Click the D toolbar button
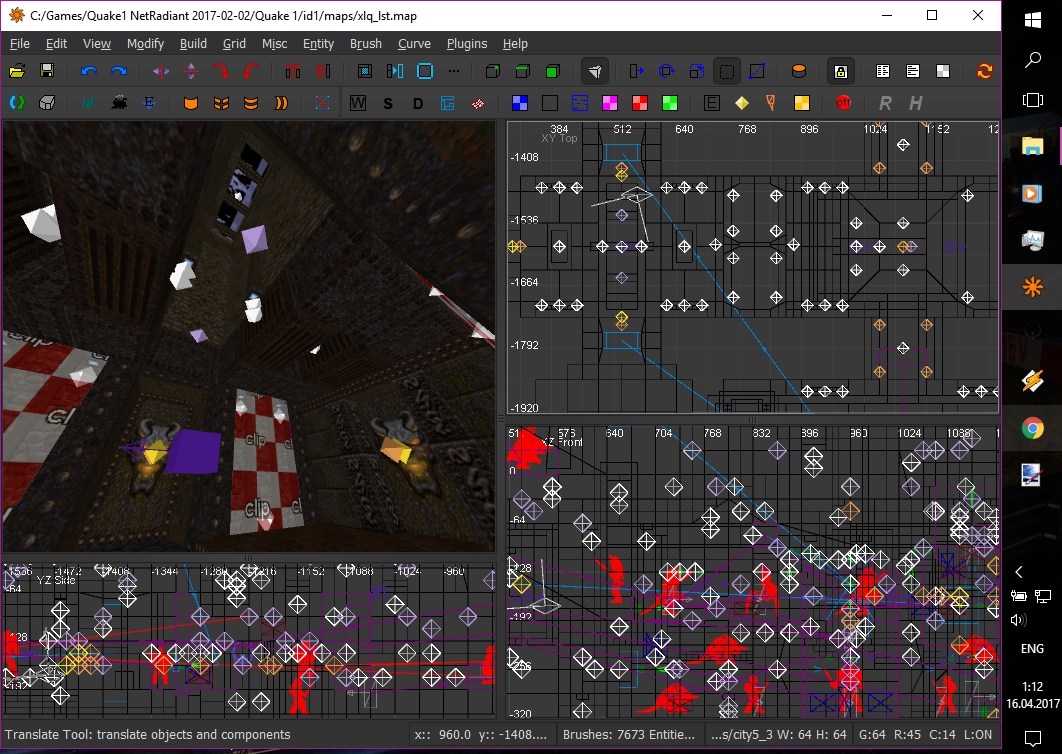The image size is (1062, 754). click(418, 103)
